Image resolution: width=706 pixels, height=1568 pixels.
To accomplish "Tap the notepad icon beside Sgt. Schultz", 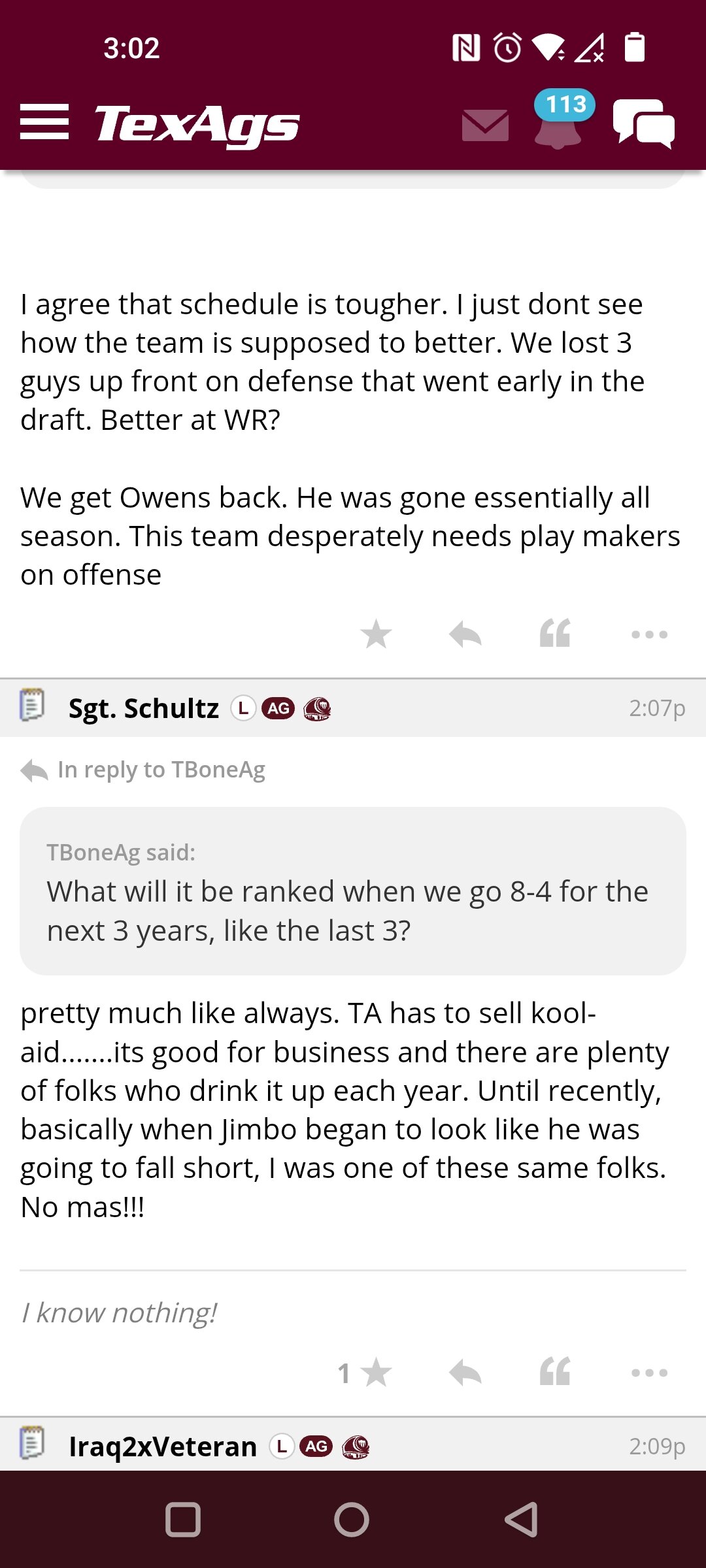I will click(32, 705).
